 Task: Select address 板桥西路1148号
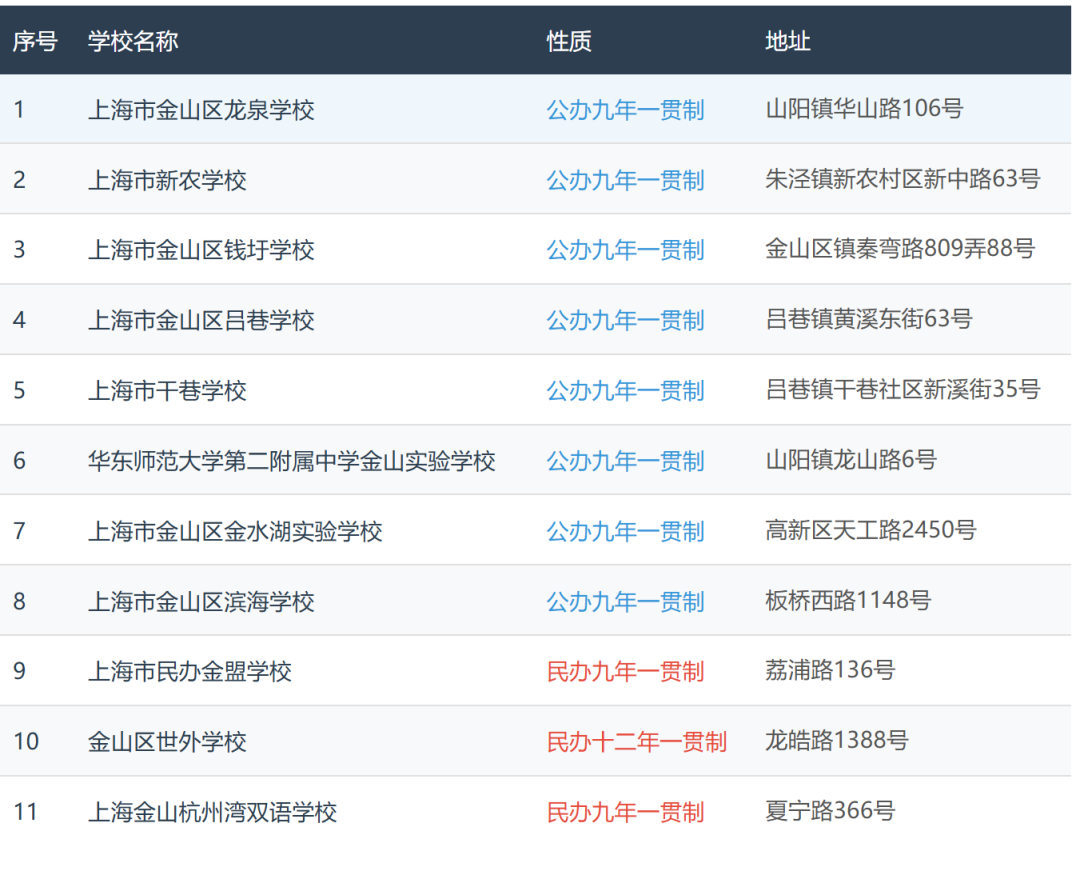tap(849, 600)
